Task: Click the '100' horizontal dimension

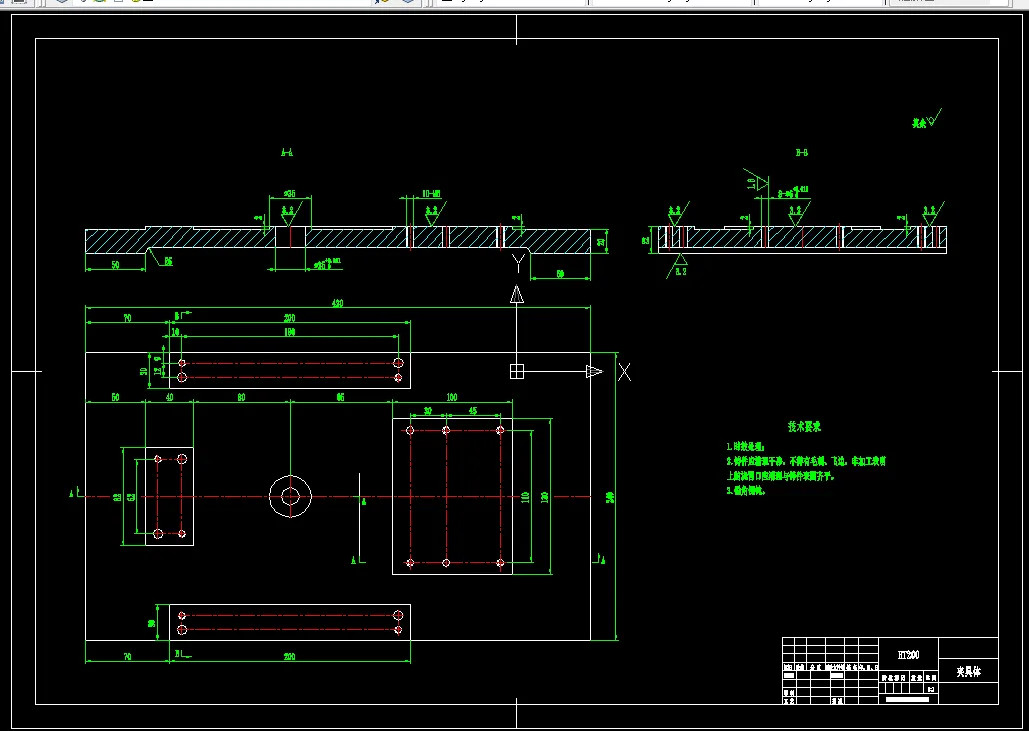Action: (452, 397)
